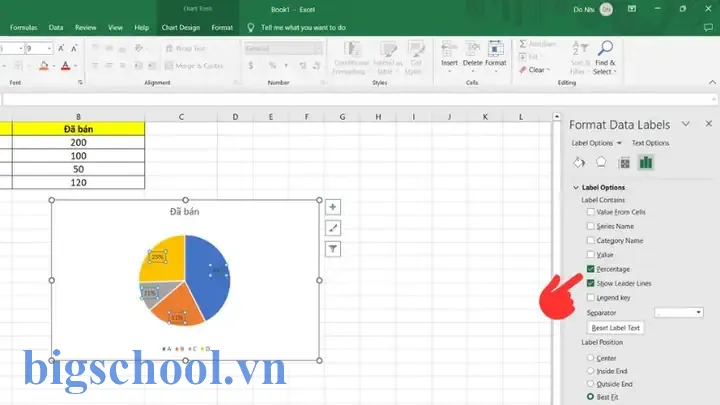Open the font size dropdown
This screenshot has width=720, height=405.
[x=49, y=48]
